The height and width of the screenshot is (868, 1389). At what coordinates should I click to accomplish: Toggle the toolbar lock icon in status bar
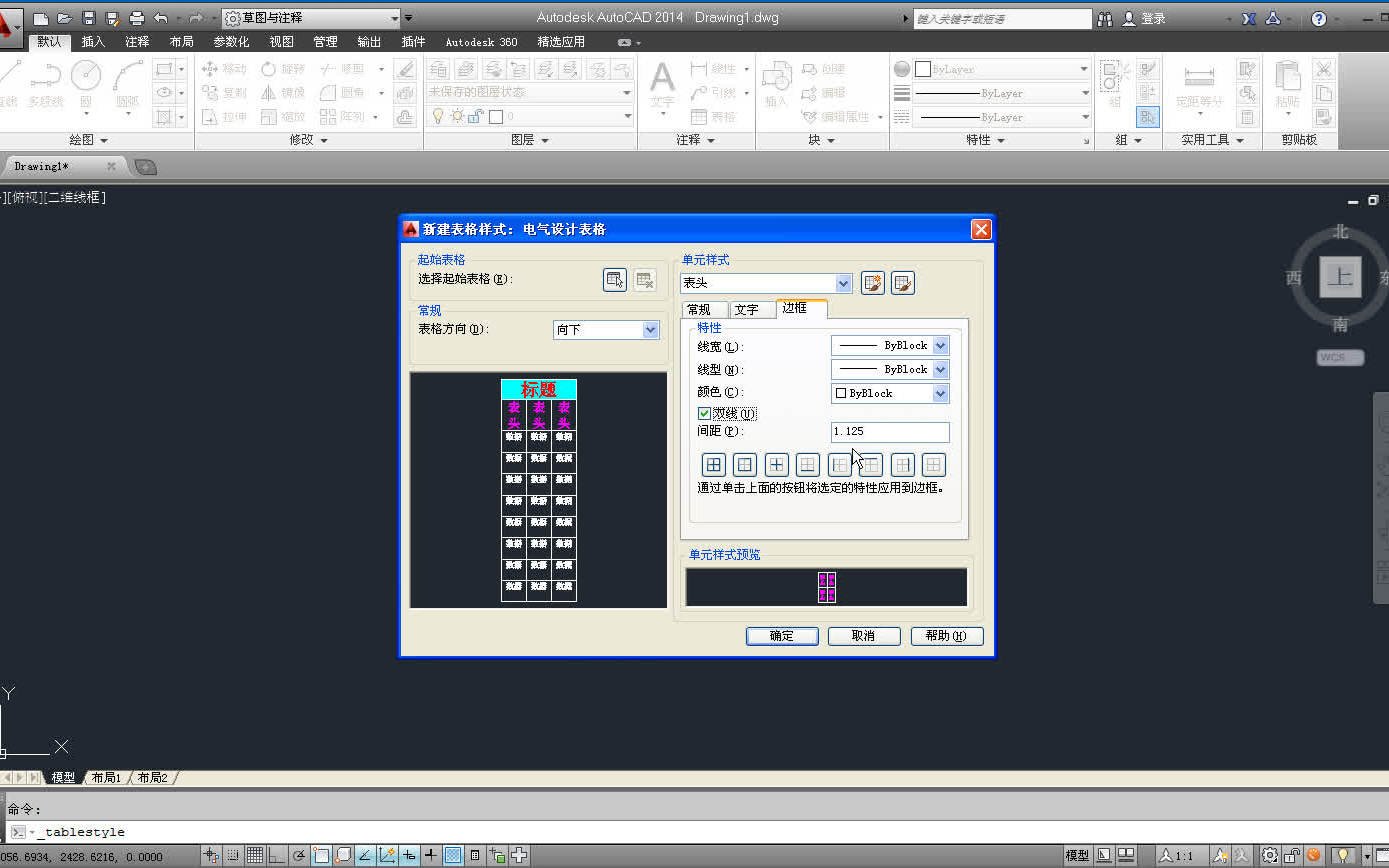tap(1292, 856)
